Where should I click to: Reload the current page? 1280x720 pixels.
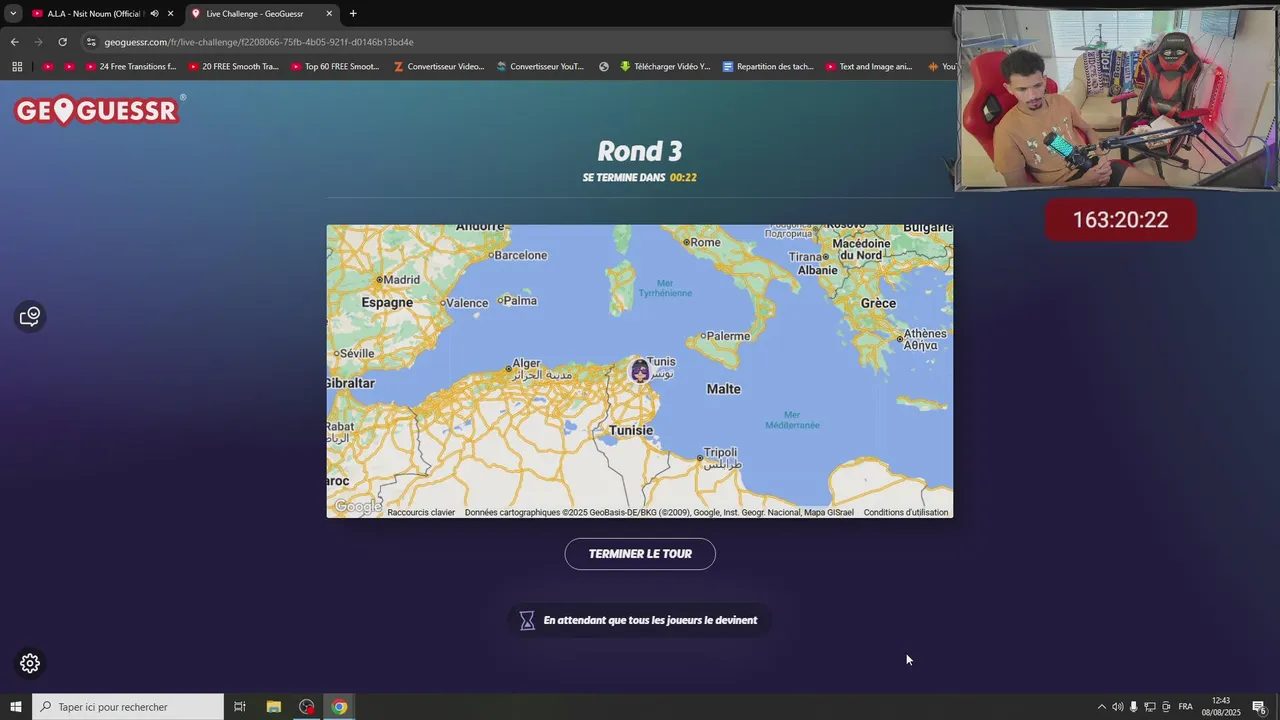click(x=62, y=42)
